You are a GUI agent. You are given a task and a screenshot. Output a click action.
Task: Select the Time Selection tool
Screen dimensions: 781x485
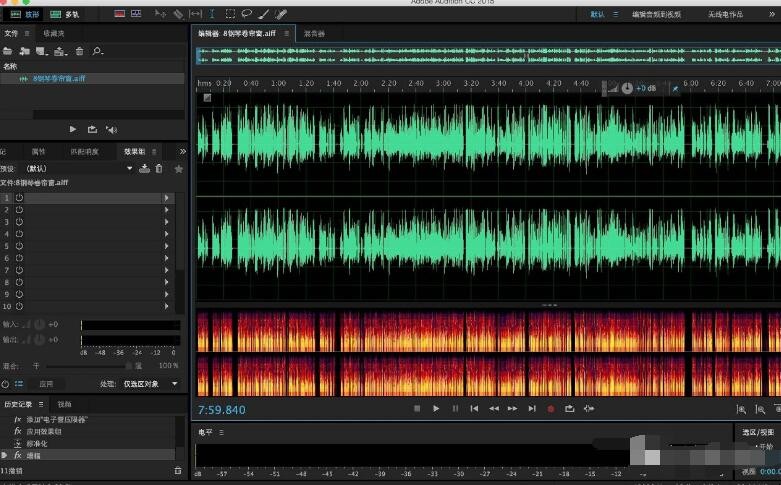pos(212,14)
